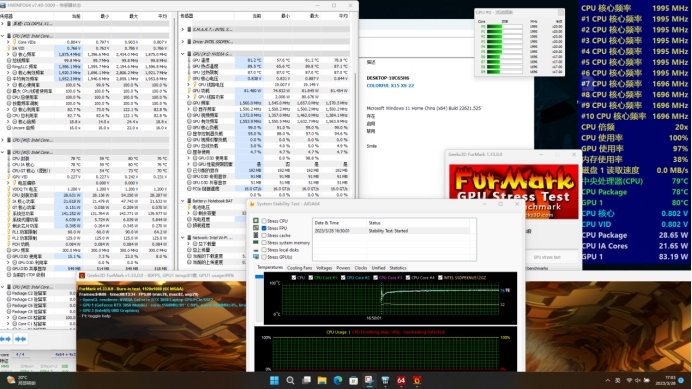
Task: Click the monitor icon beside Stress GPU(s)
Action: tap(256, 257)
